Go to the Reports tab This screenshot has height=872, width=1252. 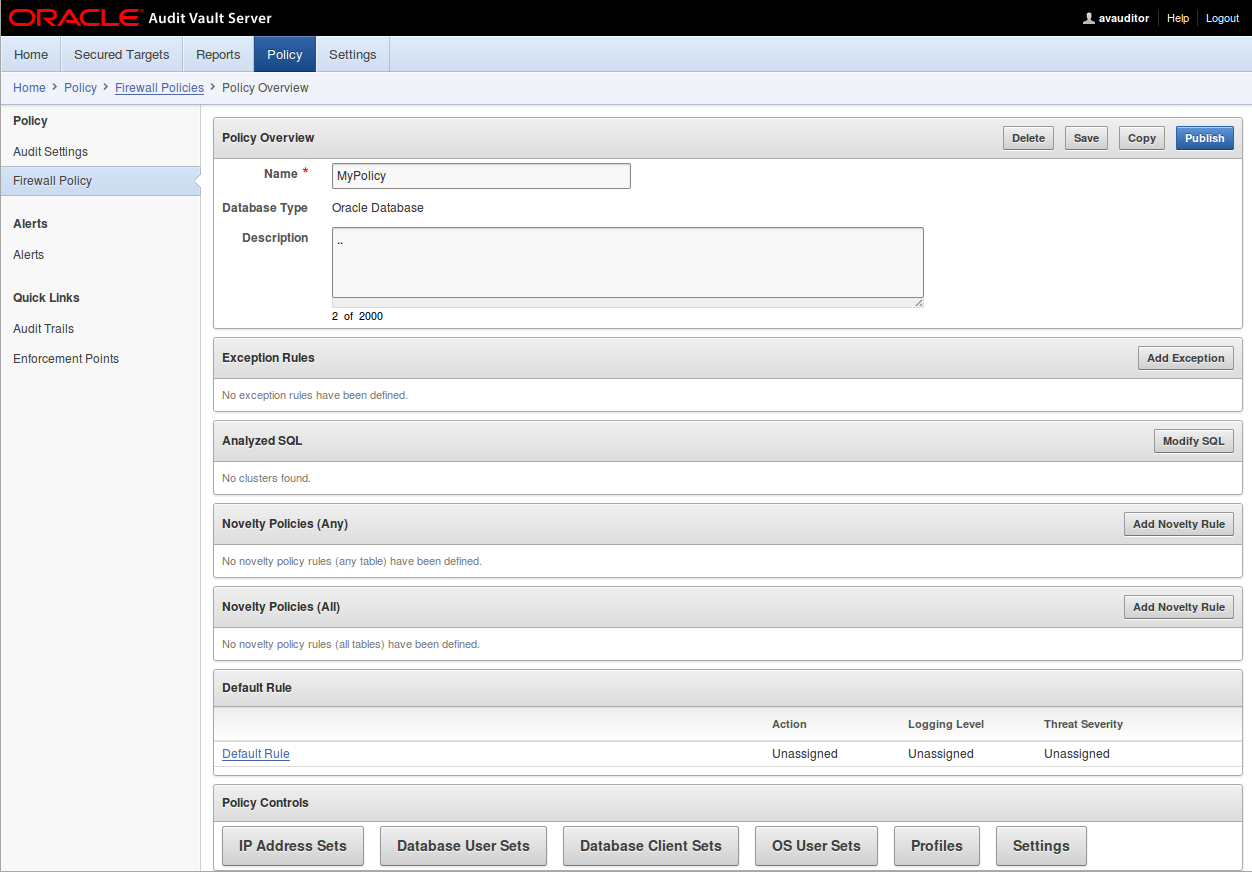[x=218, y=55]
